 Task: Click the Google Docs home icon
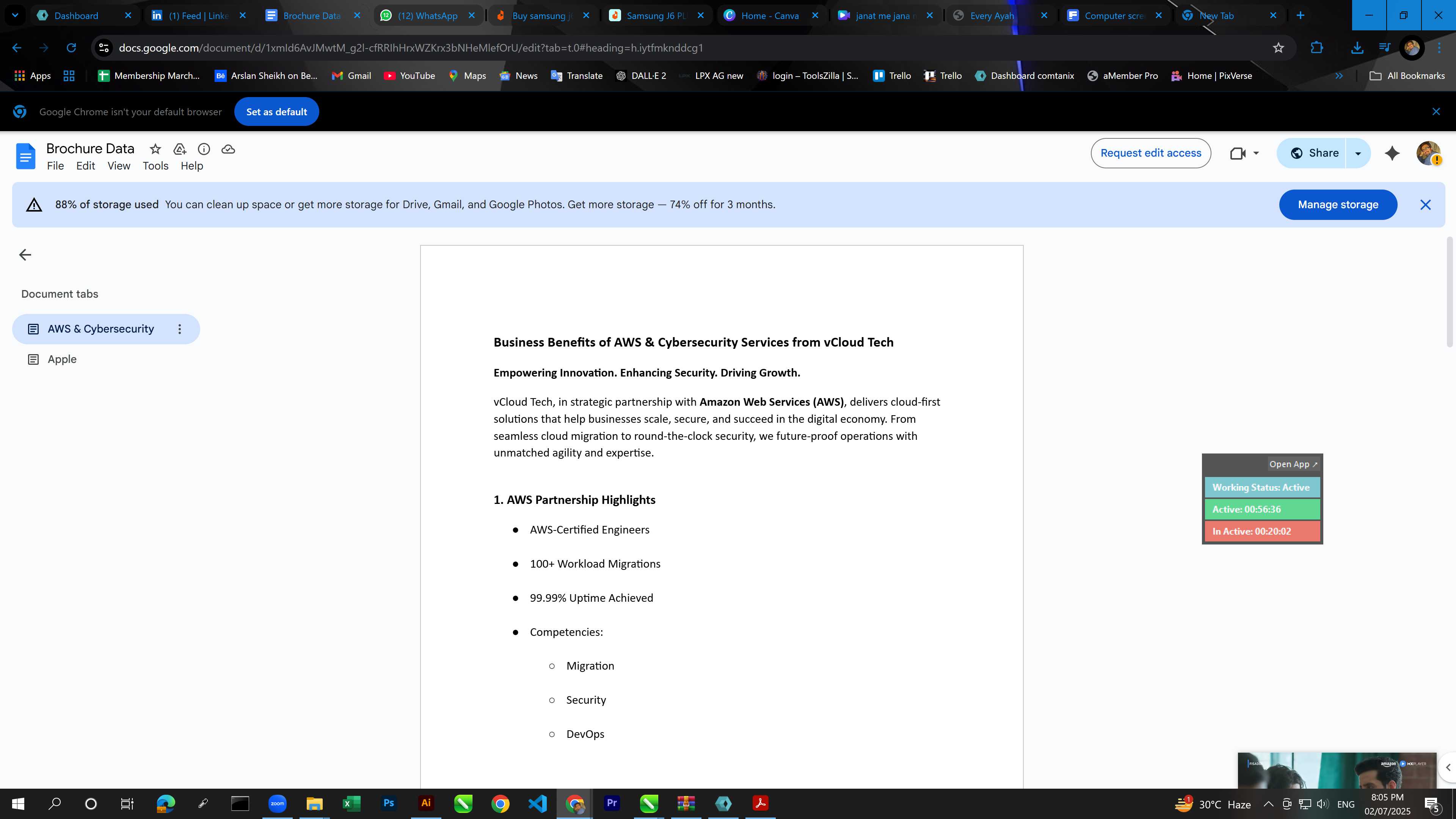25,156
